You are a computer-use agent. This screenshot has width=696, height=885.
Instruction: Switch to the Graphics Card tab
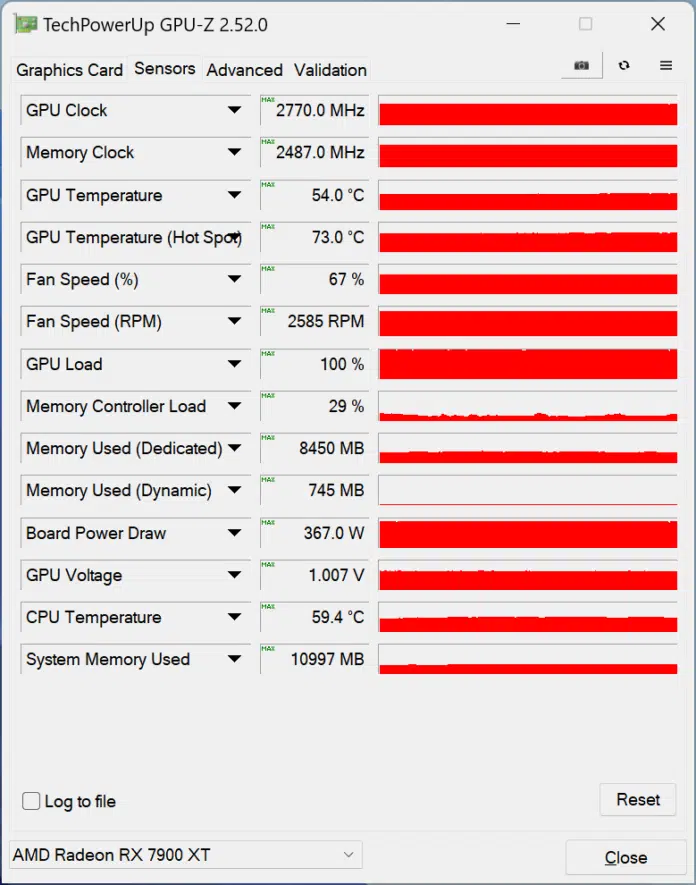point(69,70)
